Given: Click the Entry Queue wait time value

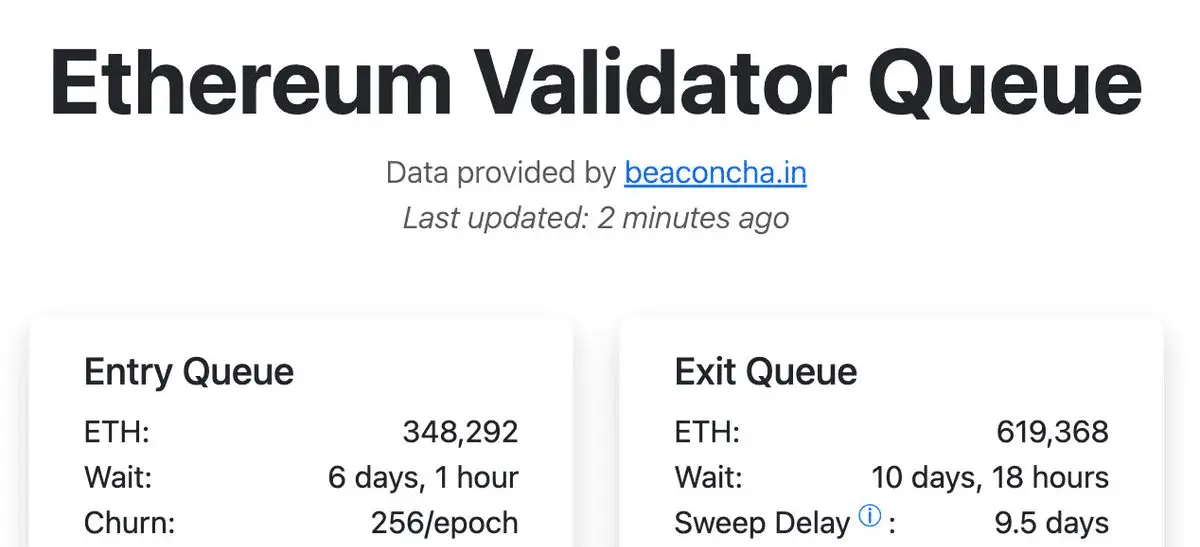Looking at the screenshot, I should point(423,477).
